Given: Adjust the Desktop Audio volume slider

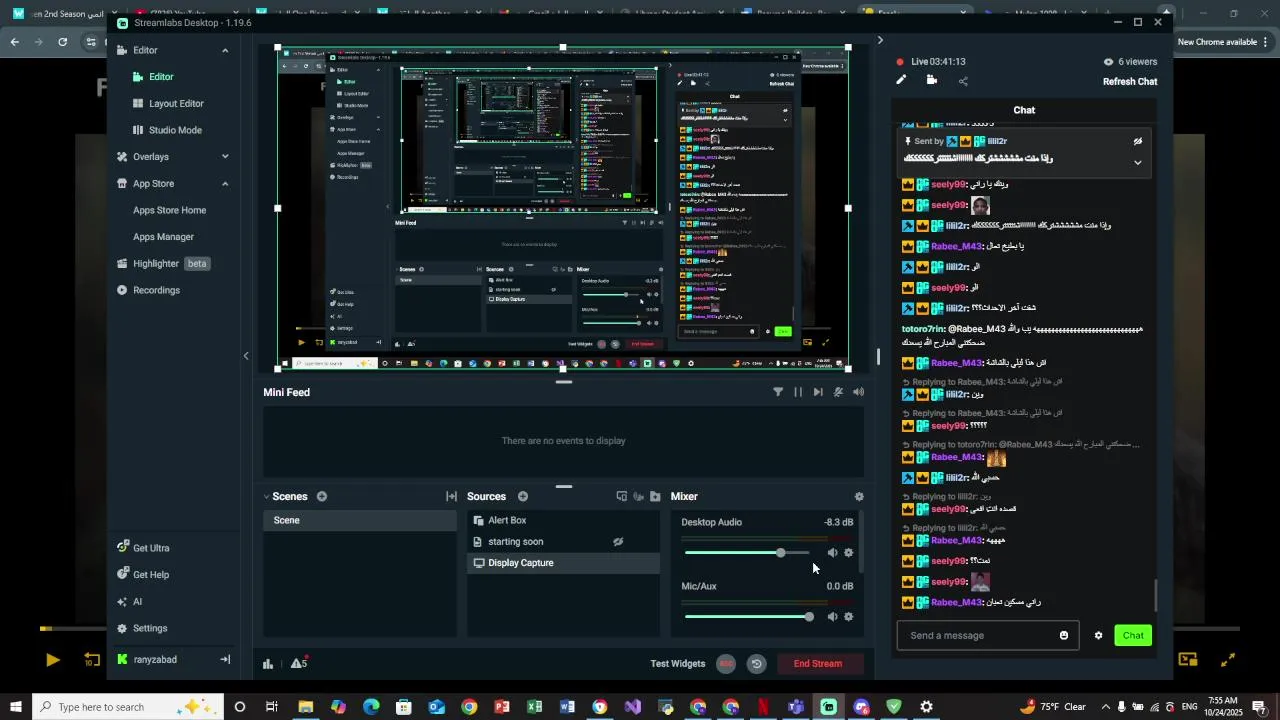Looking at the screenshot, I should 747,553.
